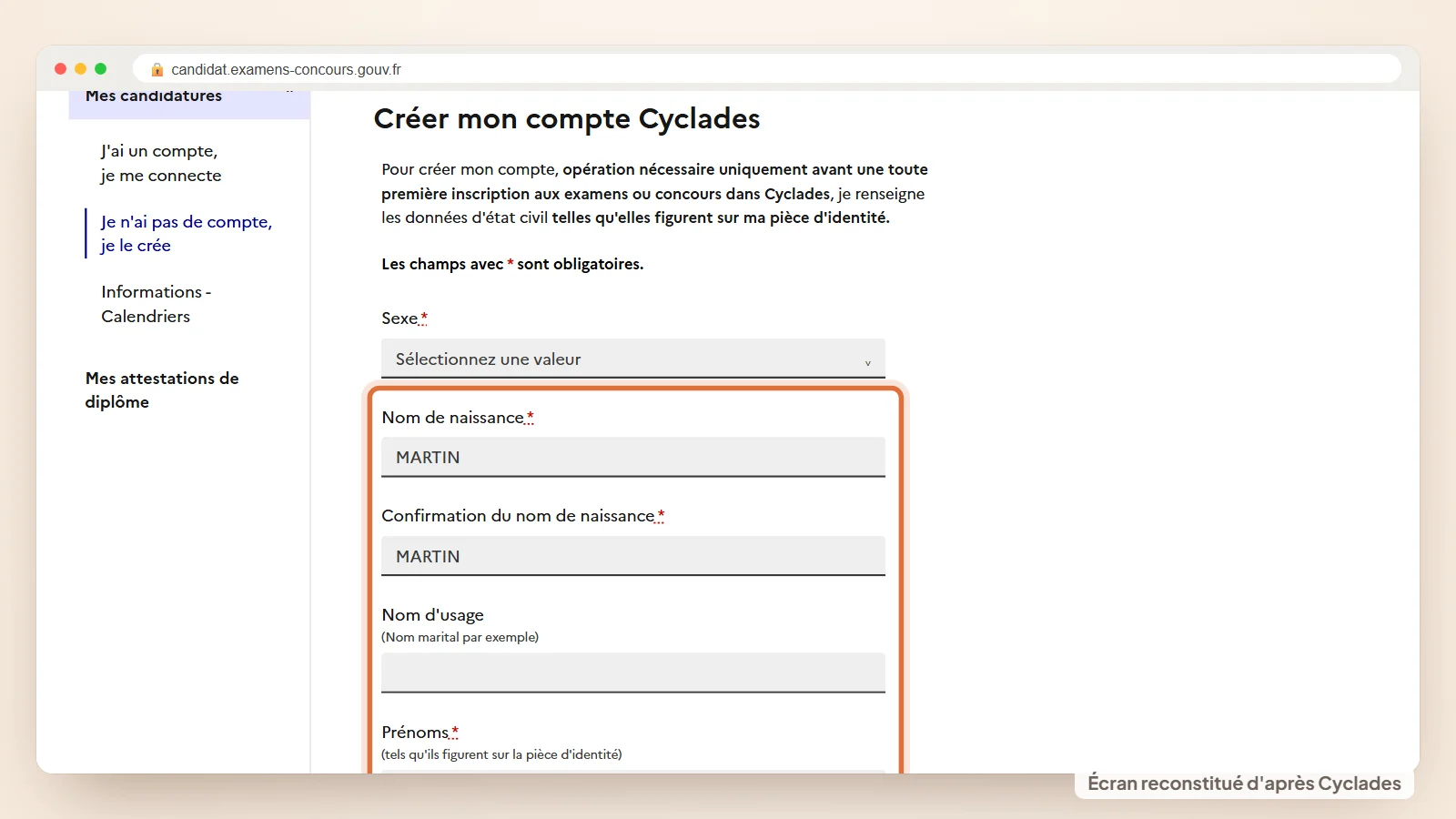Click the "(Nom marital par exemple)" hint

pyautogui.click(x=460, y=637)
